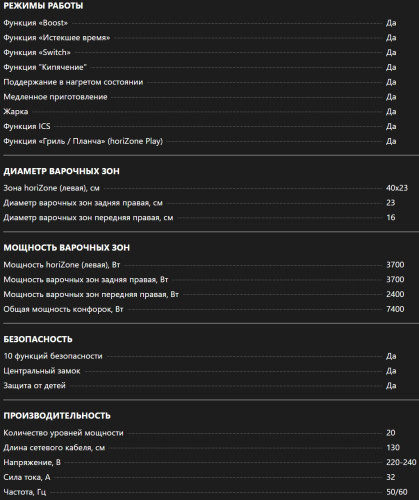Select the «Истекшее время» function text
This screenshot has width=419, height=500.
(x=57, y=38)
